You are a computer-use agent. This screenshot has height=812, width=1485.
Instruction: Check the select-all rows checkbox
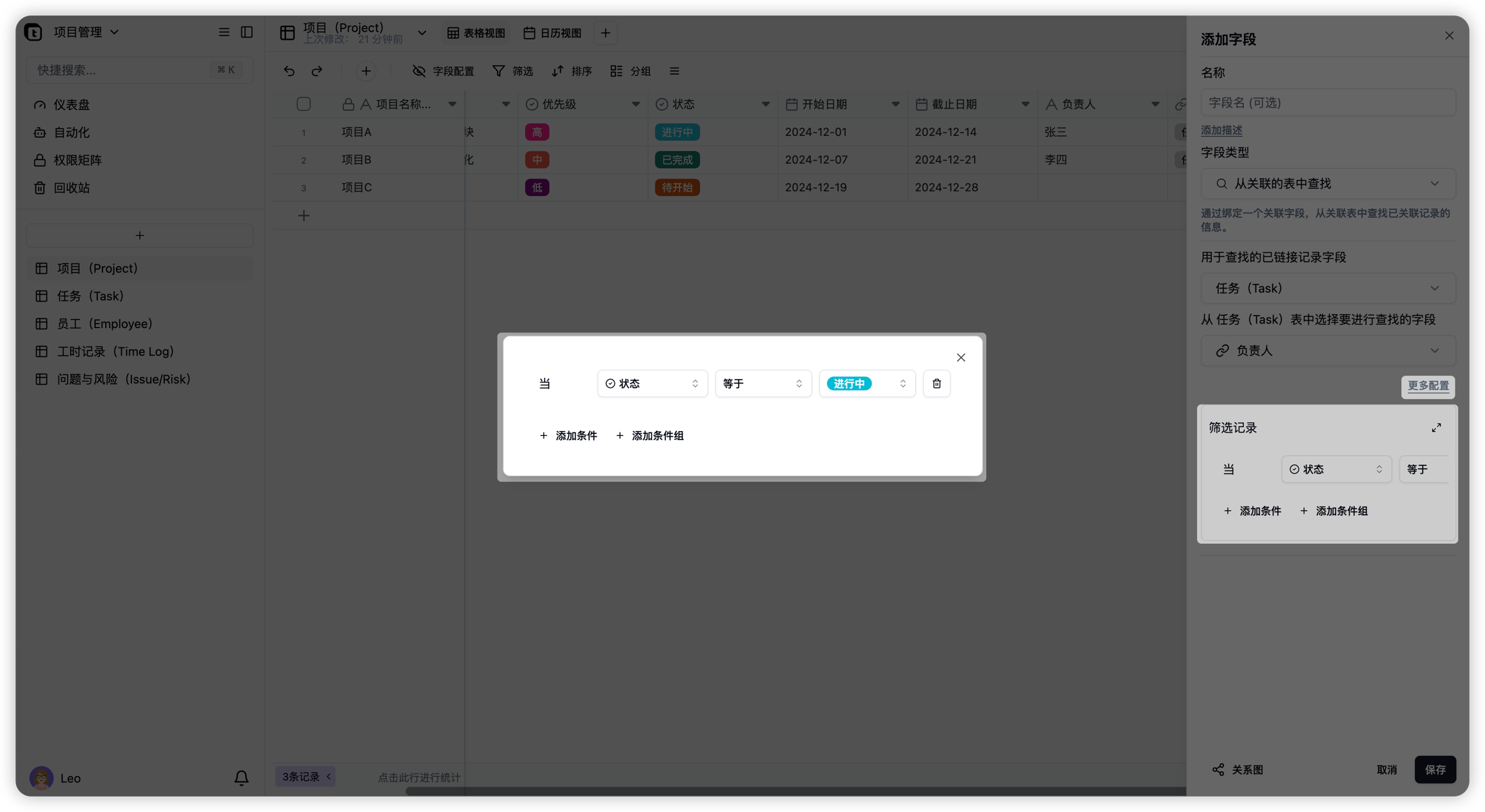pos(304,104)
